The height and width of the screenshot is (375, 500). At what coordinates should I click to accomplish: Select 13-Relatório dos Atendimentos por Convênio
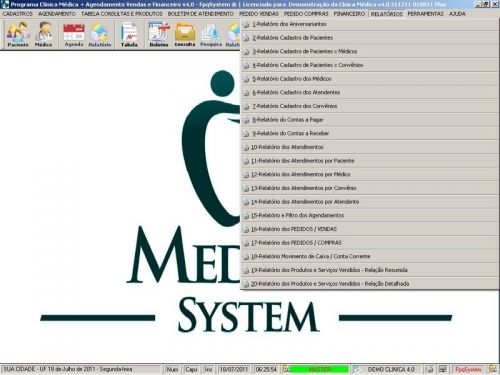tap(369, 188)
